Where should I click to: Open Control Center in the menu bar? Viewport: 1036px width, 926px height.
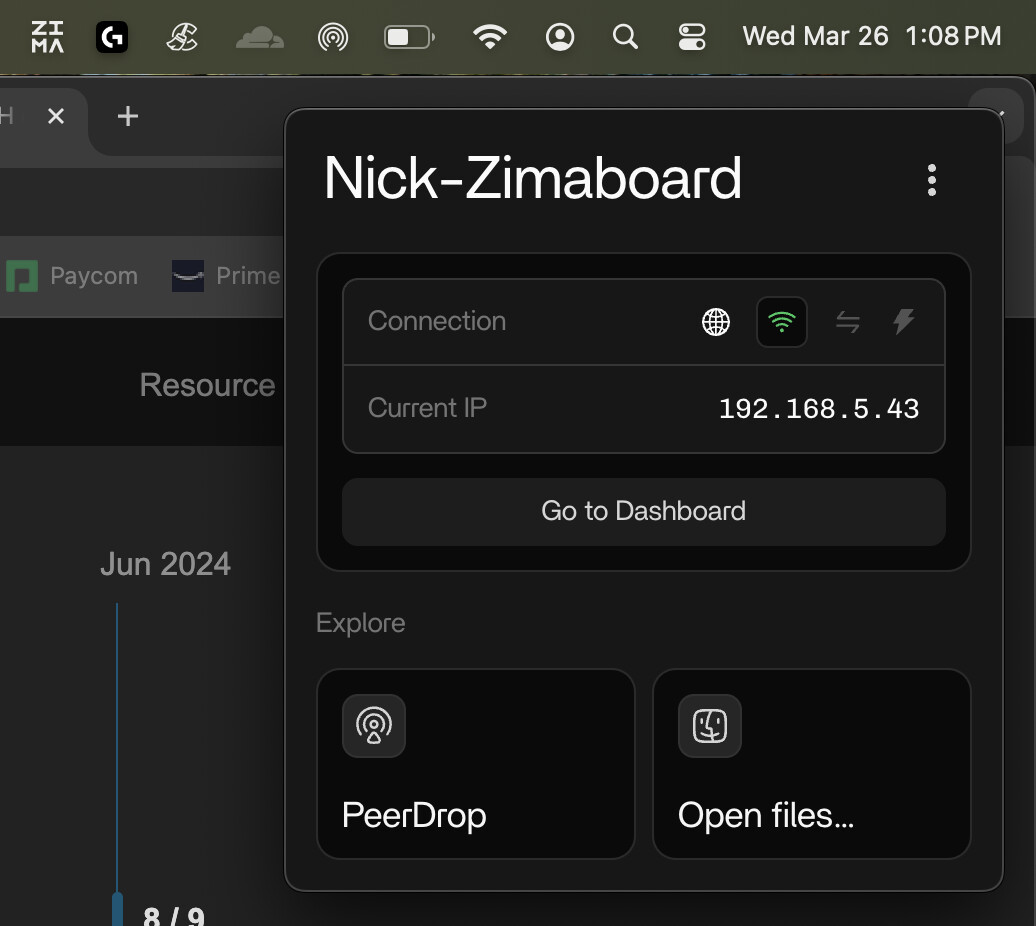point(692,37)
